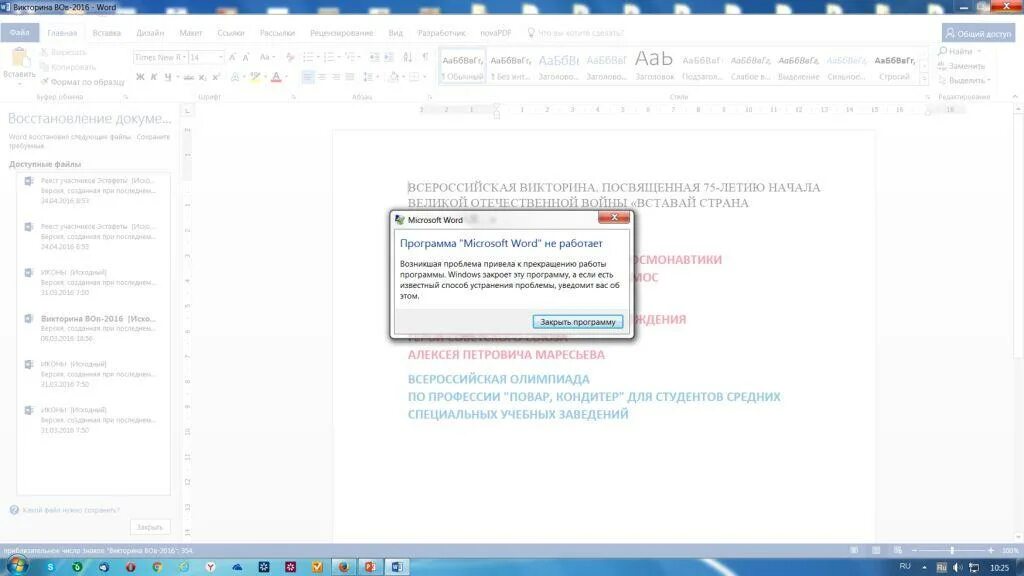Open the Разработчик ribbon tab

tap(441, 33)
